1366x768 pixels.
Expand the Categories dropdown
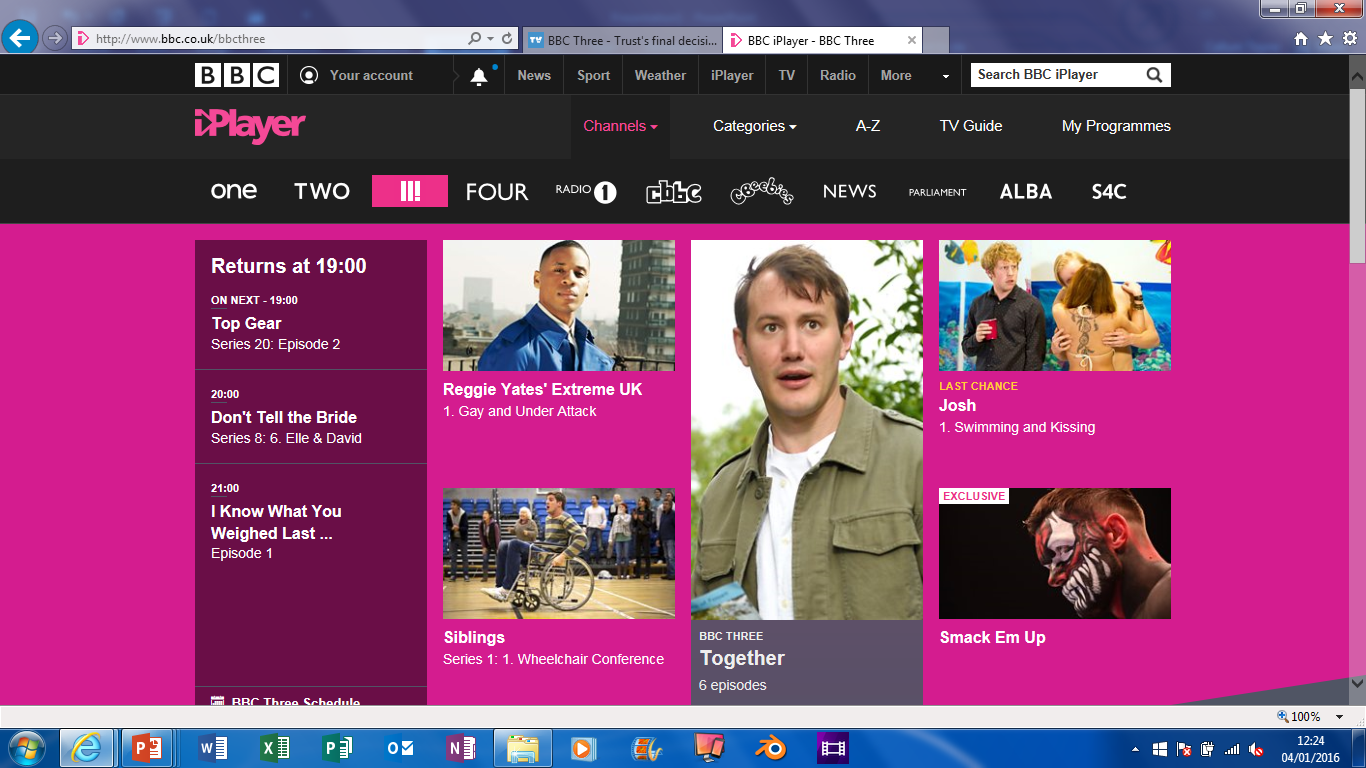point(755,126)
